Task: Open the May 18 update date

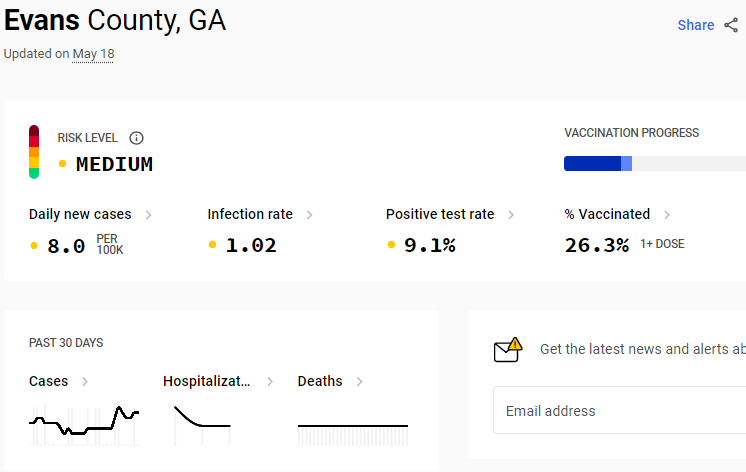Action: click(x=93, y=54)
